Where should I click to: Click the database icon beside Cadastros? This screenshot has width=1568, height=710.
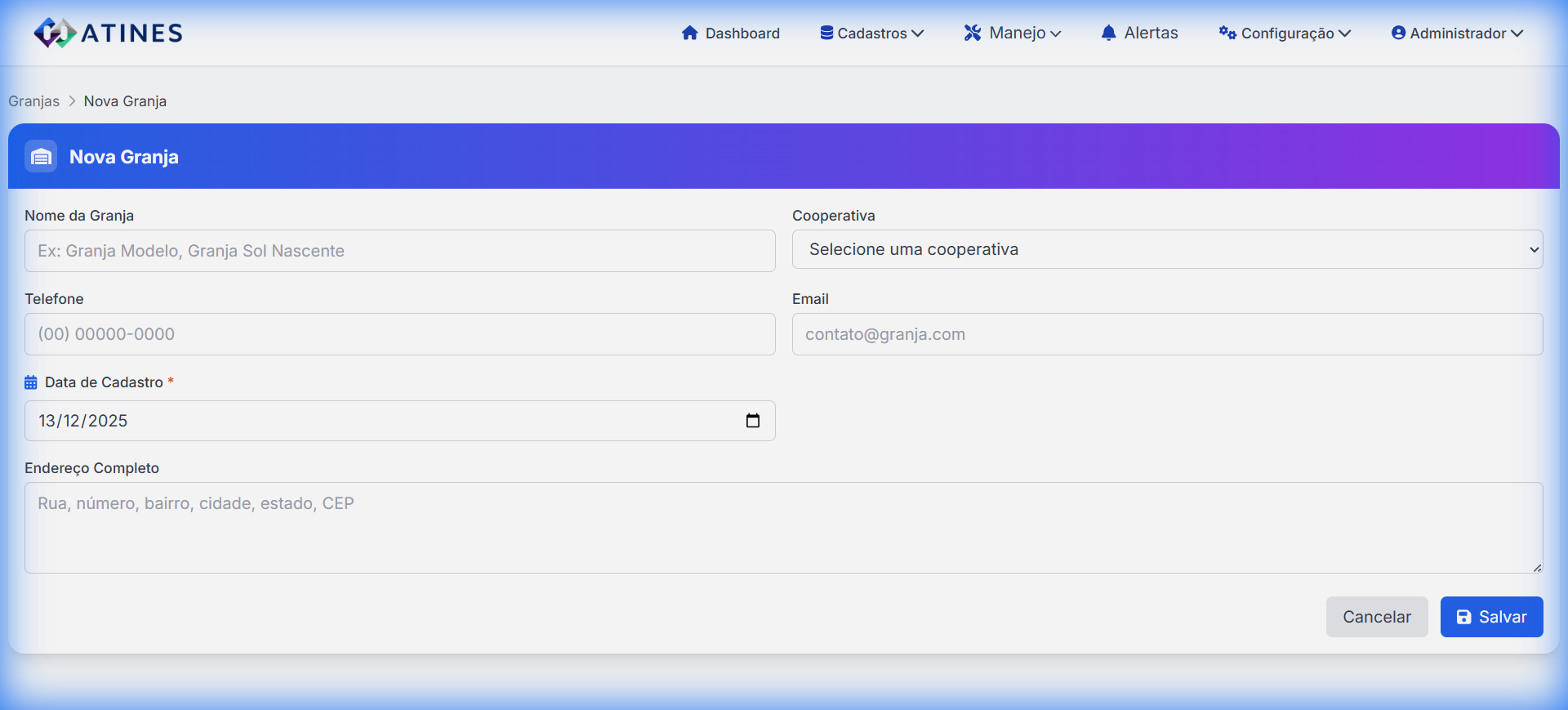pos(826,33)
